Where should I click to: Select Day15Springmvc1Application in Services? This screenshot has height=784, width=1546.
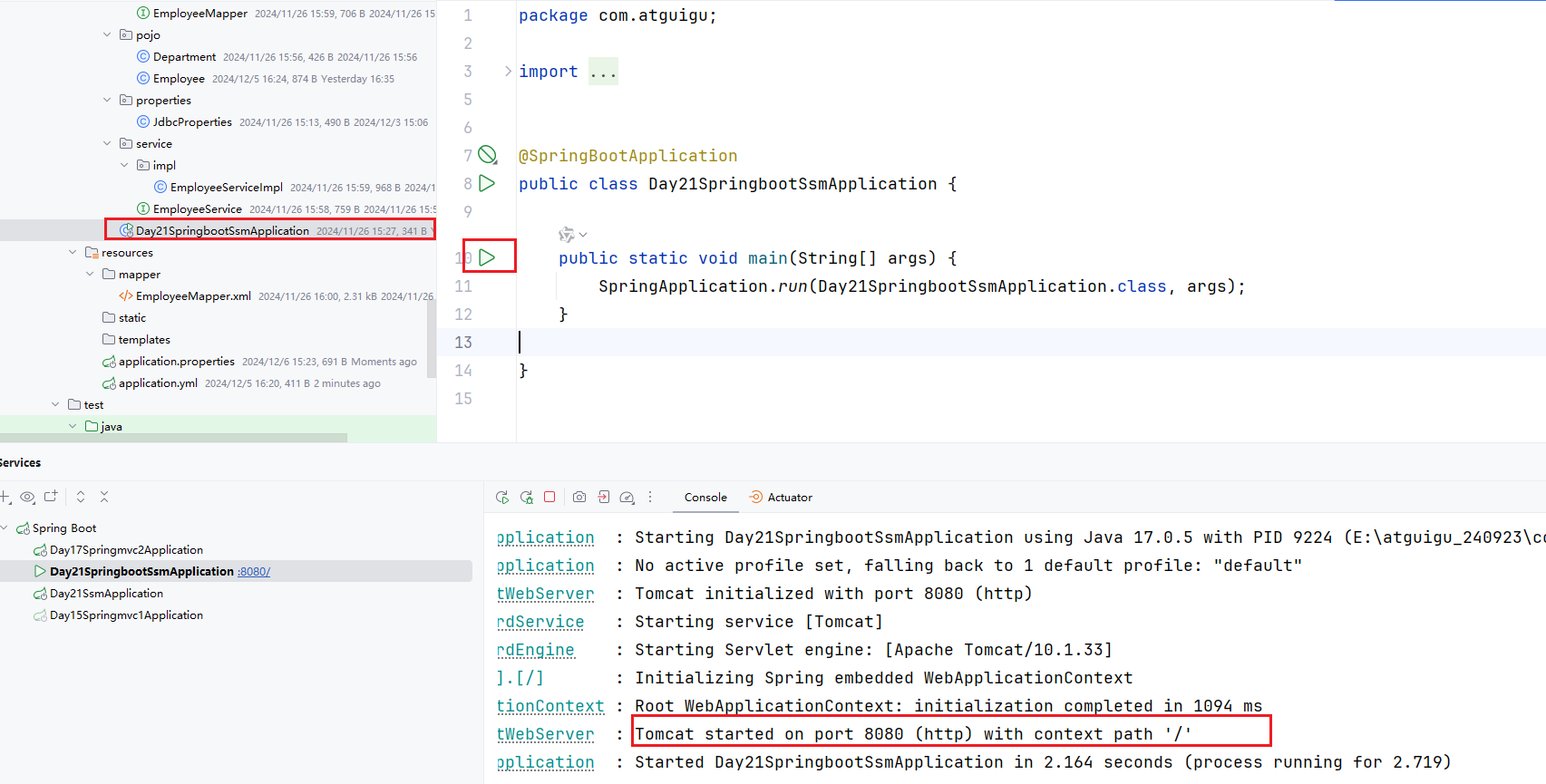[x=126, y=615]
